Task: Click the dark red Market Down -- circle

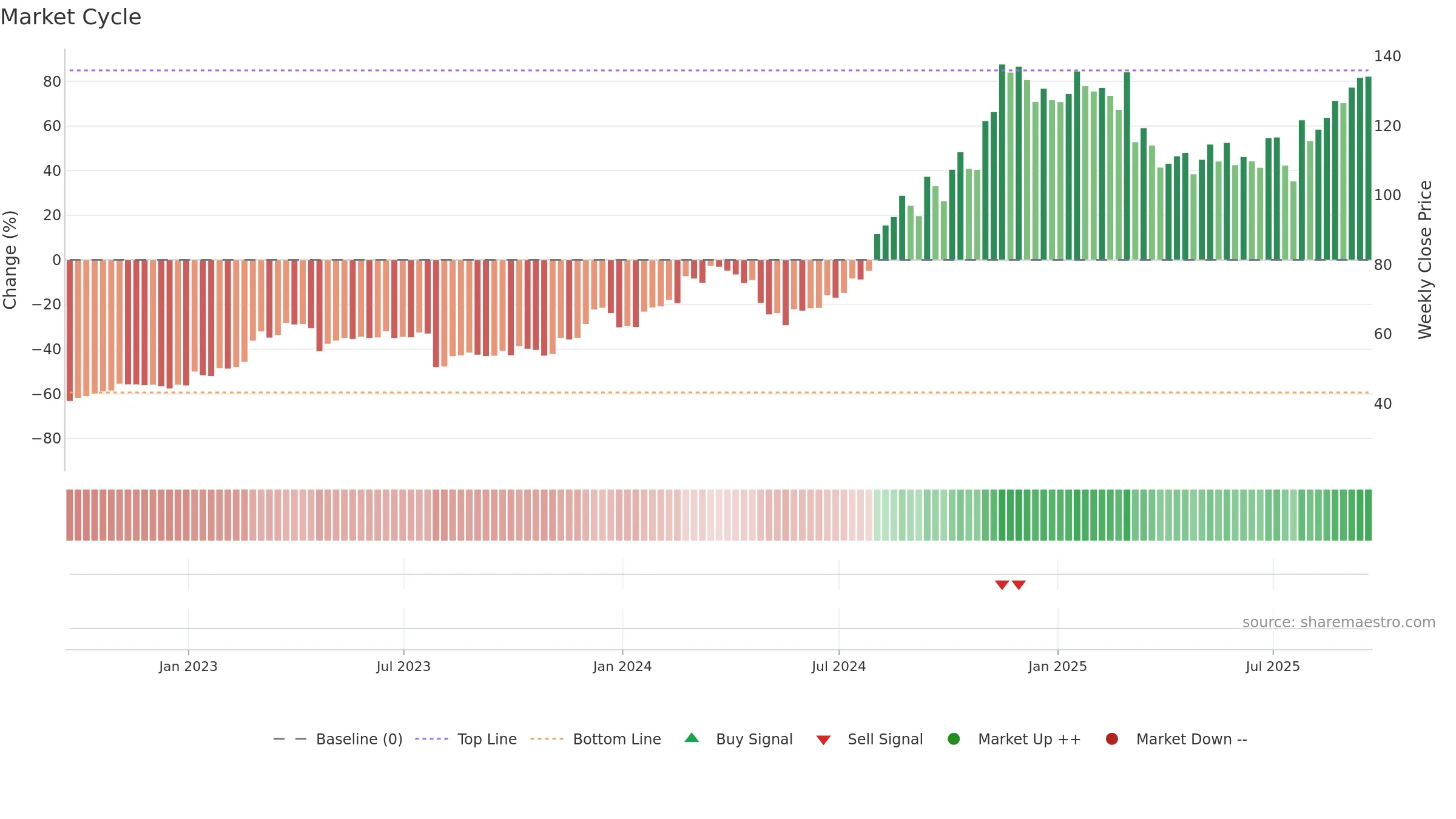Action: coord(1112,739)
